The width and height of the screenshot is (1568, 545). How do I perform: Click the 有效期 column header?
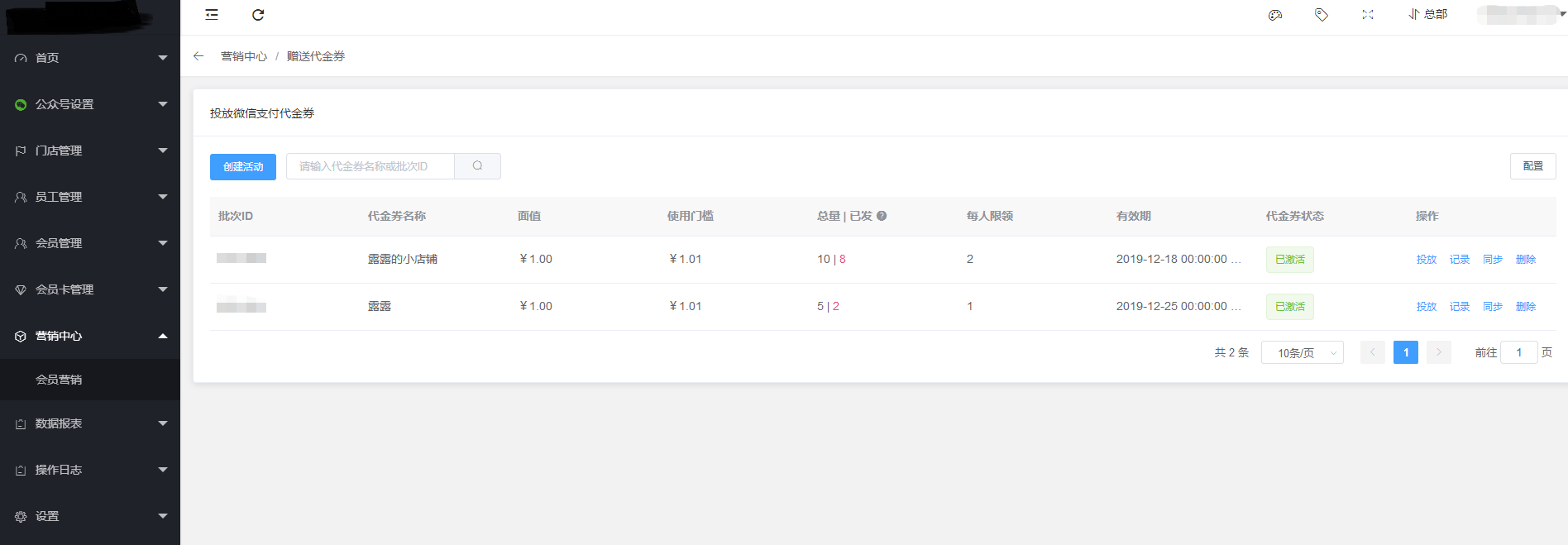pos(1134,216)
